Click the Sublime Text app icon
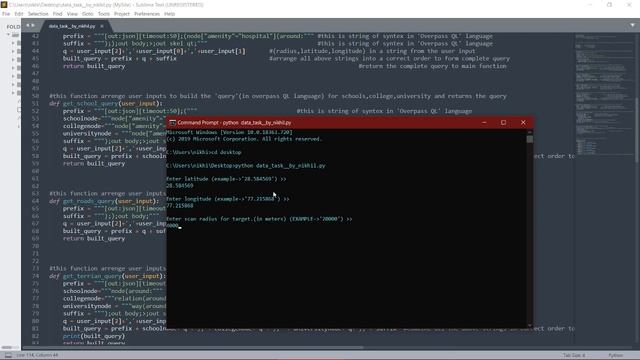This screenshot has width=640, height=360. click(4, 4)
